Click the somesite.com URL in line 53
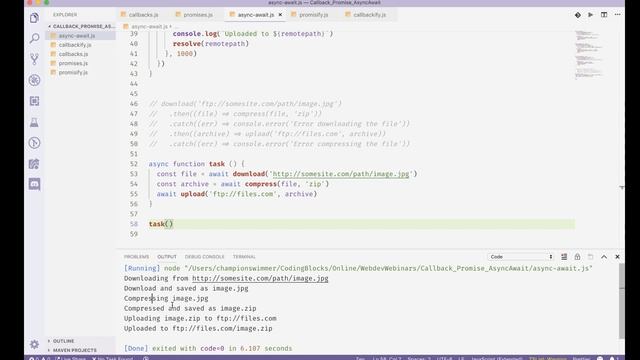This screenshot has height=360, width=640. [x=341, y=174]
